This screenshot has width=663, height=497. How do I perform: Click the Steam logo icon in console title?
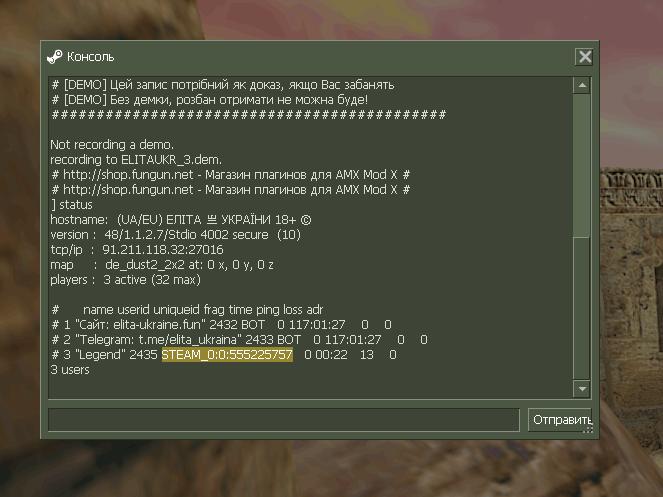pyautogui.click(x=55, y=57)
